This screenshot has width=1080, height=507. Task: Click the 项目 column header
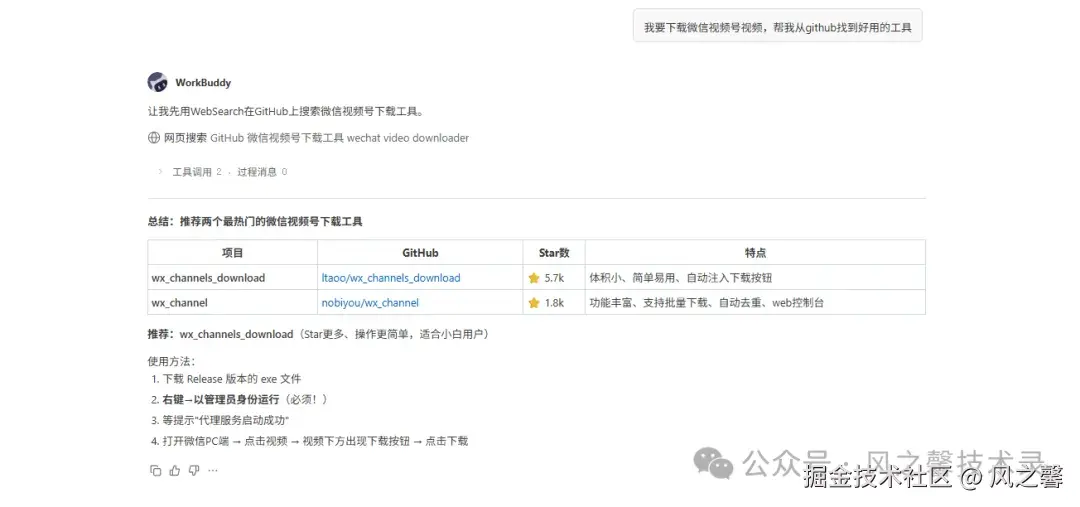(233, 253)
